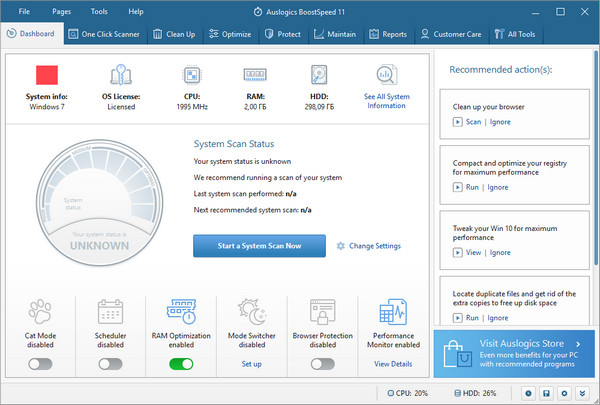Click the Browser Protection lock icon
The image size is (600, 405).
(322, 311)
